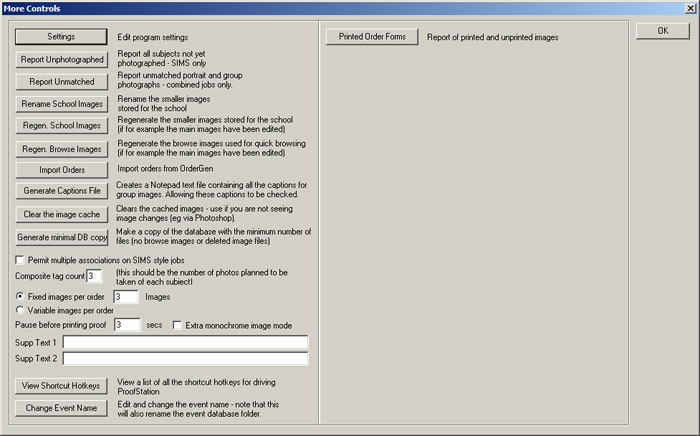The height and width of the screenshot is (436, 700).
Task: Select Fixed images per order option
Action: 21,297
